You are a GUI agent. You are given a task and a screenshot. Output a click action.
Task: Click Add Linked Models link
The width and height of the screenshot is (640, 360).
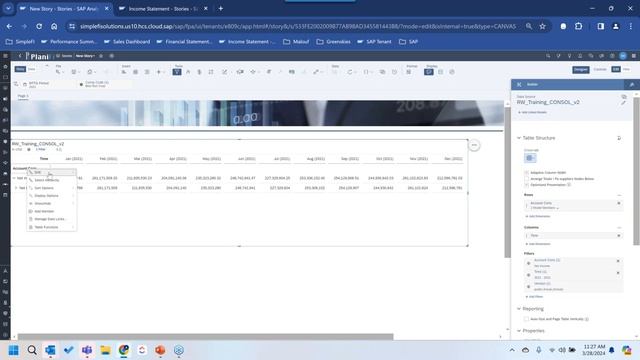(532, 112)
